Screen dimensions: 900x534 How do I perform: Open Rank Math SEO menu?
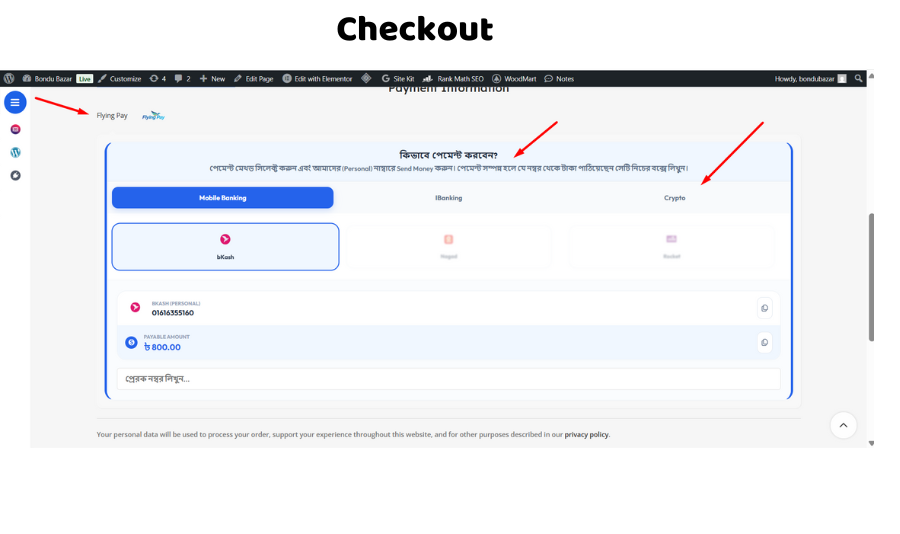coord(453,79)
